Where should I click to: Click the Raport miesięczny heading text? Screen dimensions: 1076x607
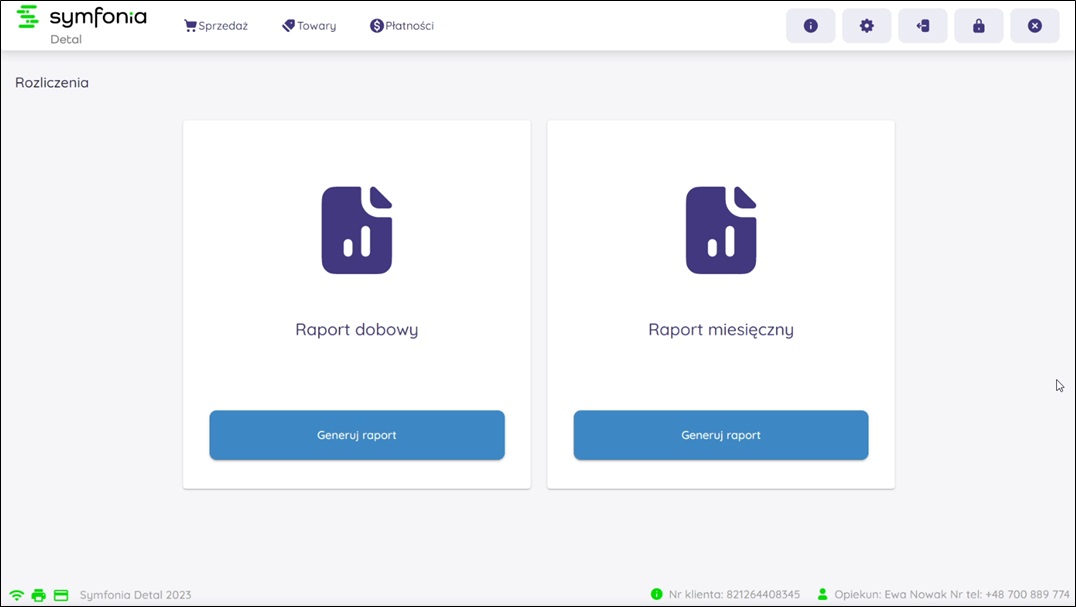[x=721, y=329]
